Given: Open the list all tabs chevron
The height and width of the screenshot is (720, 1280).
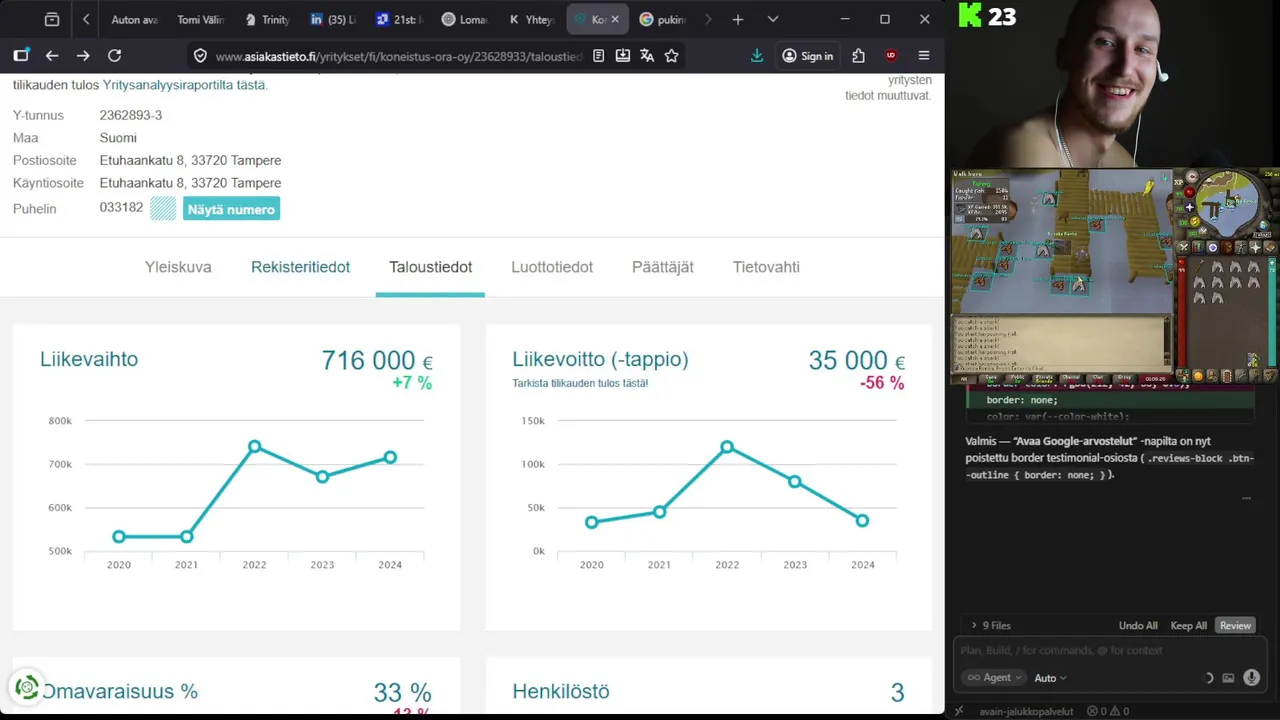Looking at the screenshot, I should pyautogui.click(x=773, y=19).
